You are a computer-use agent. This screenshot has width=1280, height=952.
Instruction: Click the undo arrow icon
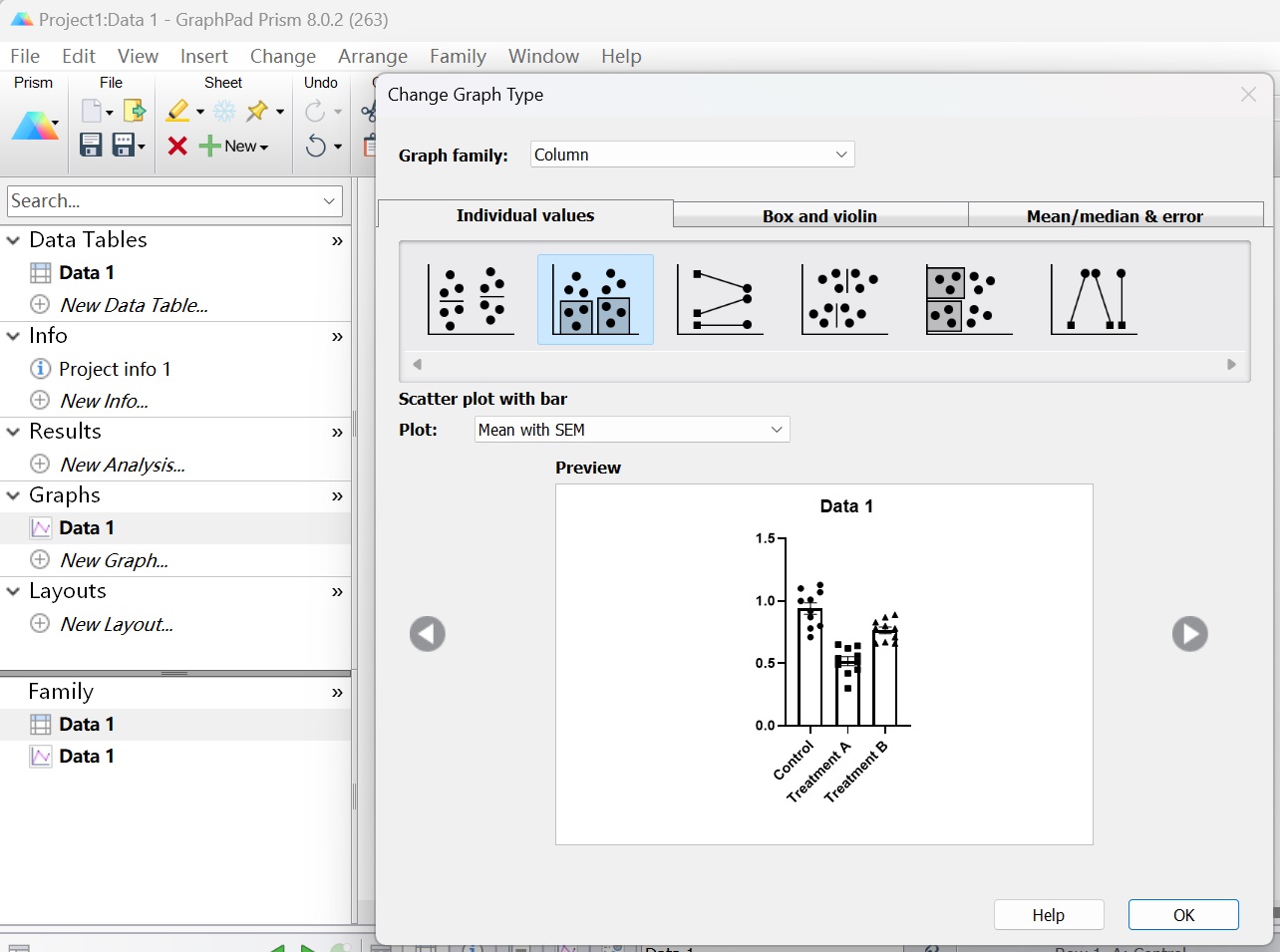tap(316, 147)
